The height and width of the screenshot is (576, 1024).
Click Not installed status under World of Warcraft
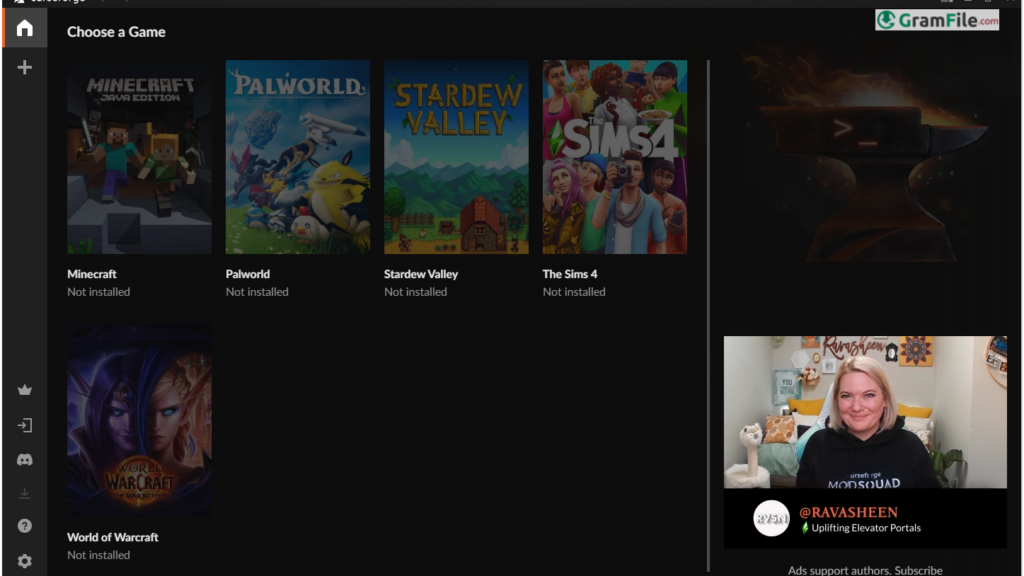coord(99,555)
